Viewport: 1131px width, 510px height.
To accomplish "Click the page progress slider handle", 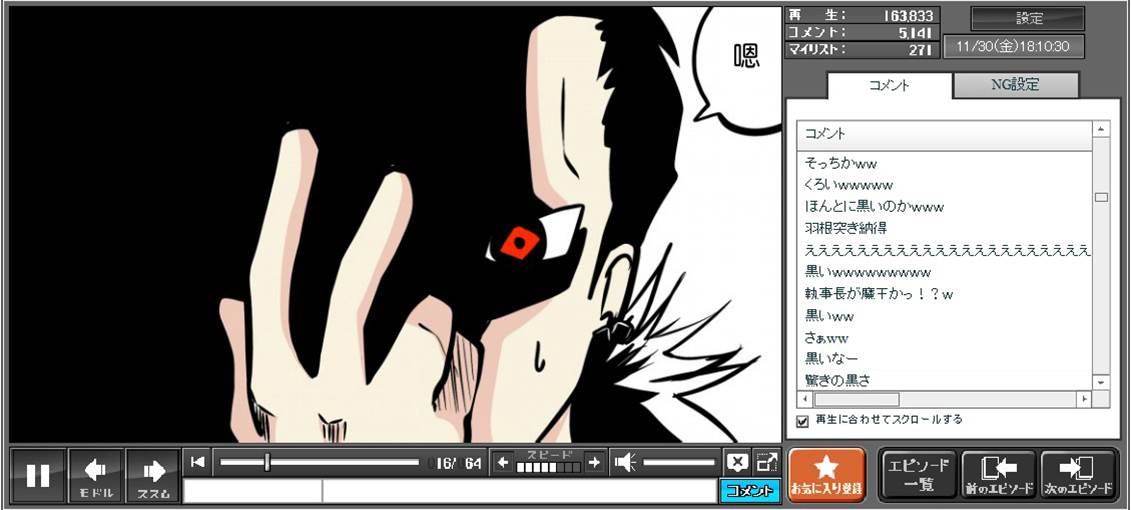I will (267, 462).
